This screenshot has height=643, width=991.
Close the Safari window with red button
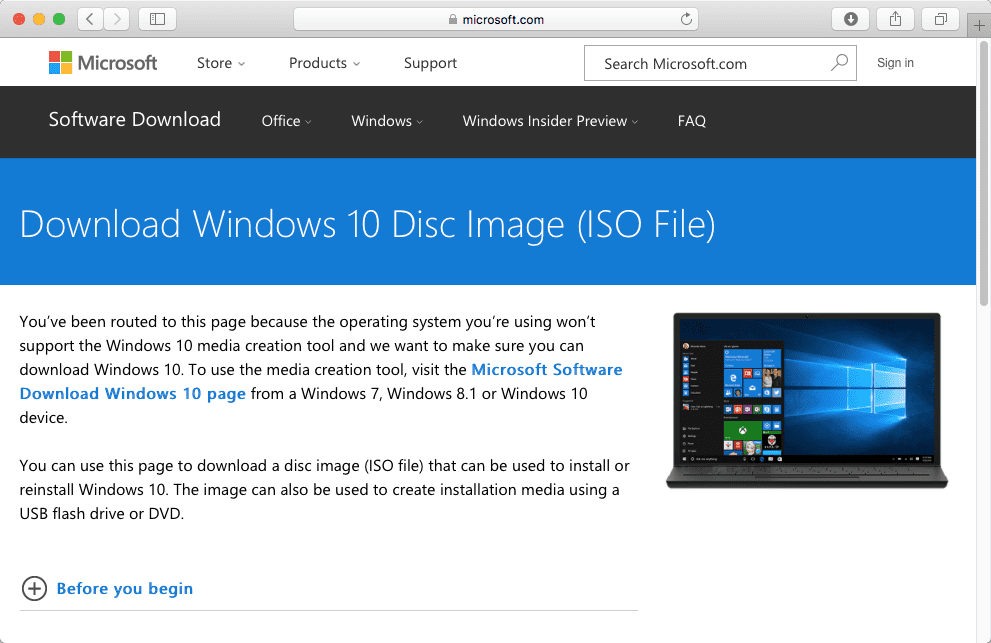(19, 19)
